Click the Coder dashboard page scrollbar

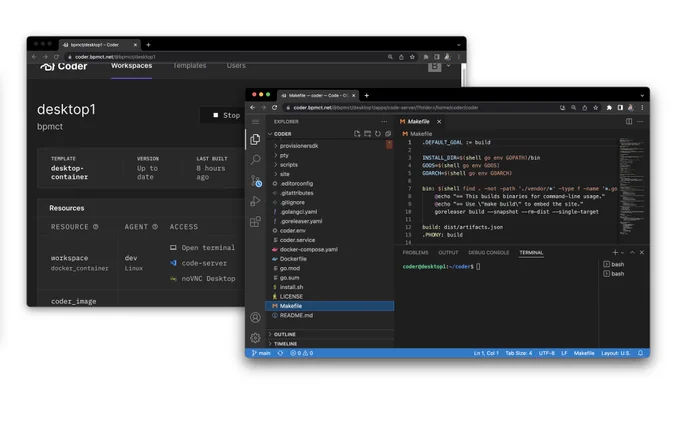click(464, 75)
